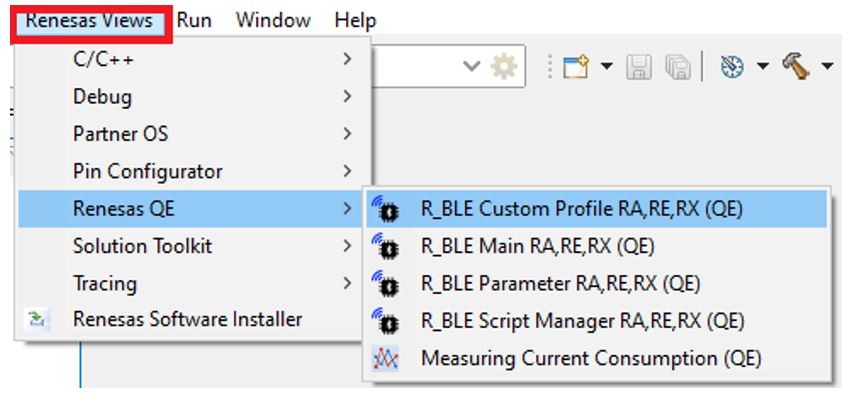Open Measuring Current Consumption (QE)
This screenshot has height=398, width=859.
click(597, 359)
